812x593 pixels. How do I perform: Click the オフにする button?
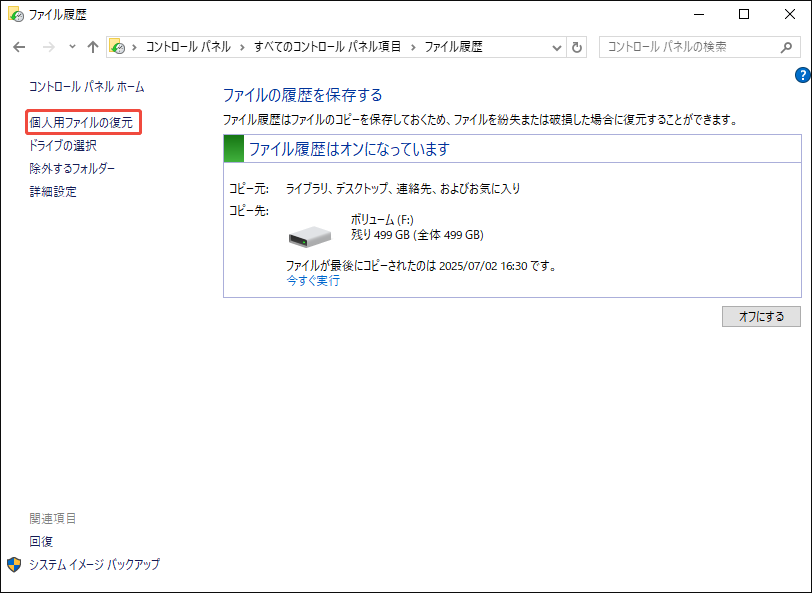pos(761,316)
